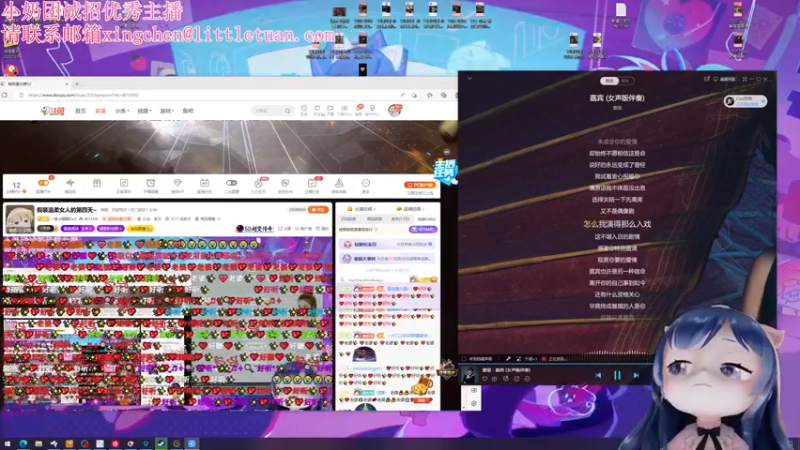The image size is (800, 450).
Task: Open a new browser tab with plus button
Action: (77, 84)
